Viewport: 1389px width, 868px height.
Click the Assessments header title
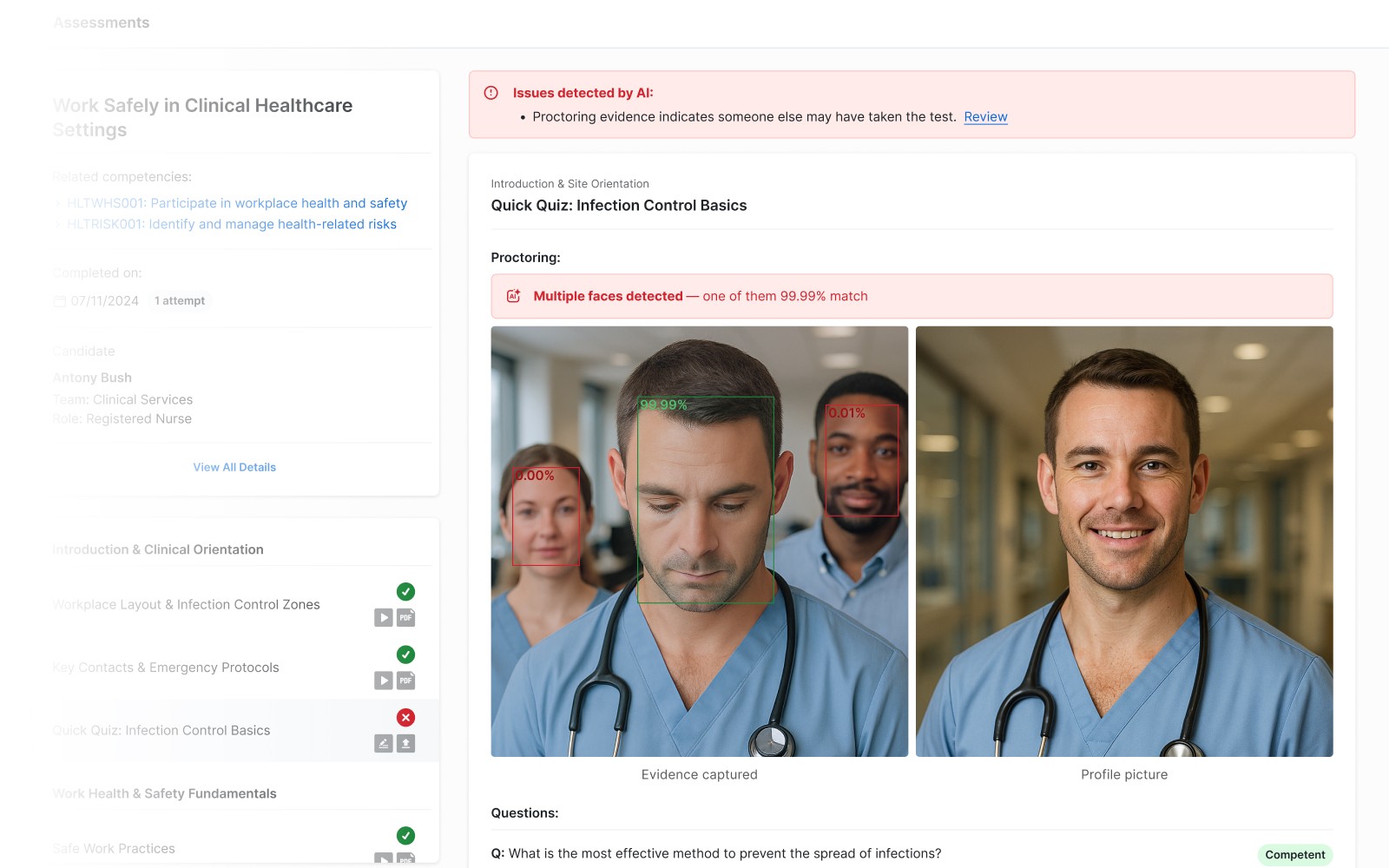point(102,23)
